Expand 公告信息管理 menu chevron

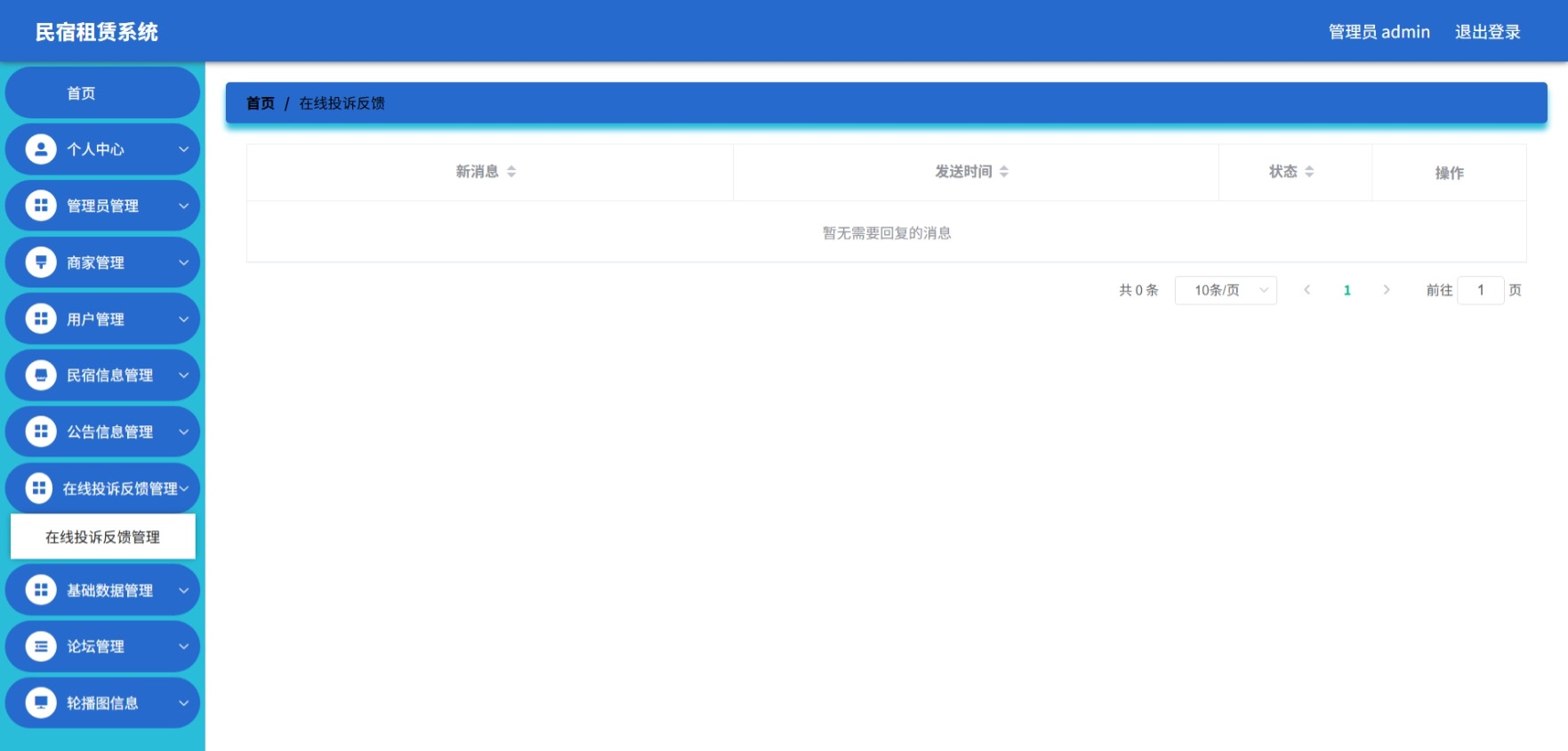pos(183,432)
